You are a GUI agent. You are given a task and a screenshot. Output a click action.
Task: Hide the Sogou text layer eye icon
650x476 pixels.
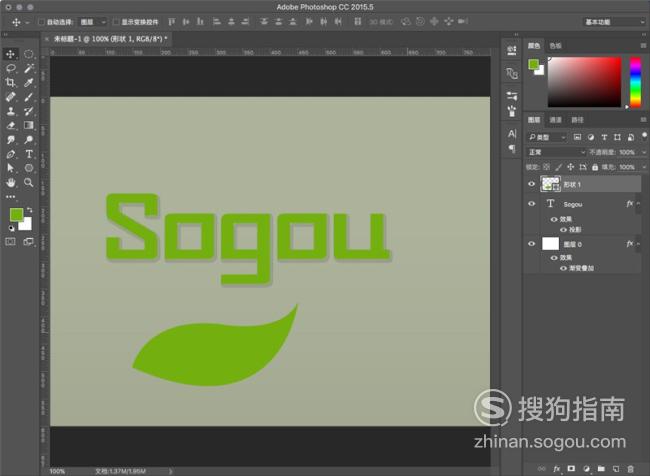(x=531, y=204)
